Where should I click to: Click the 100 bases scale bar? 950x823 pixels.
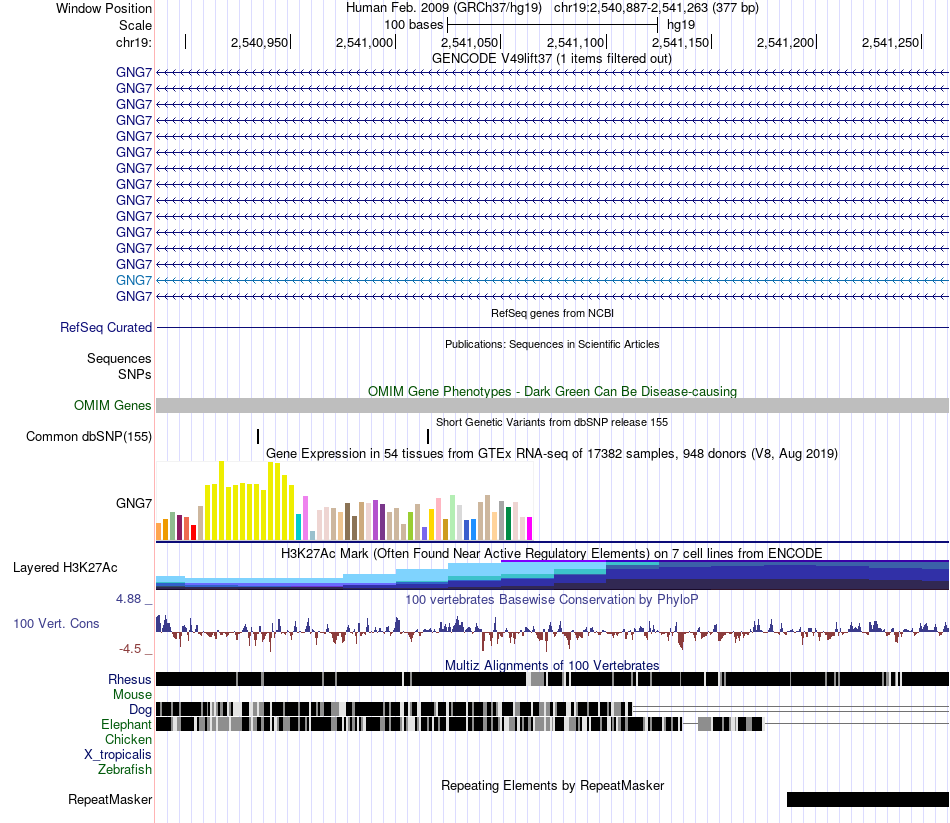click(552, 25)
